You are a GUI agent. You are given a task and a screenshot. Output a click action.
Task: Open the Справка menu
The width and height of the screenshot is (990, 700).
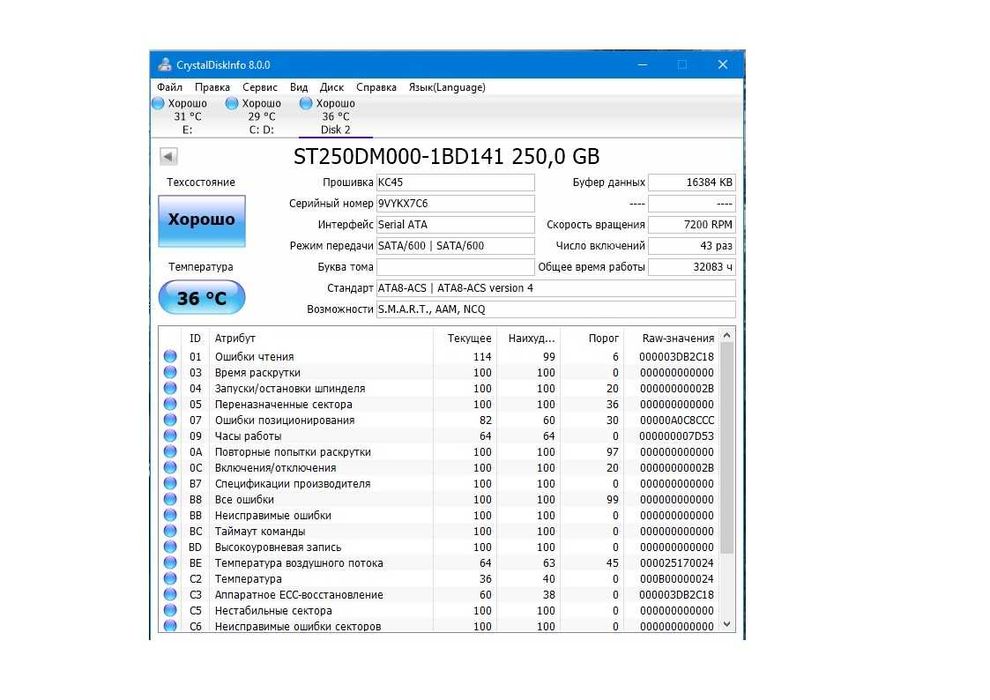click(376, 87)
